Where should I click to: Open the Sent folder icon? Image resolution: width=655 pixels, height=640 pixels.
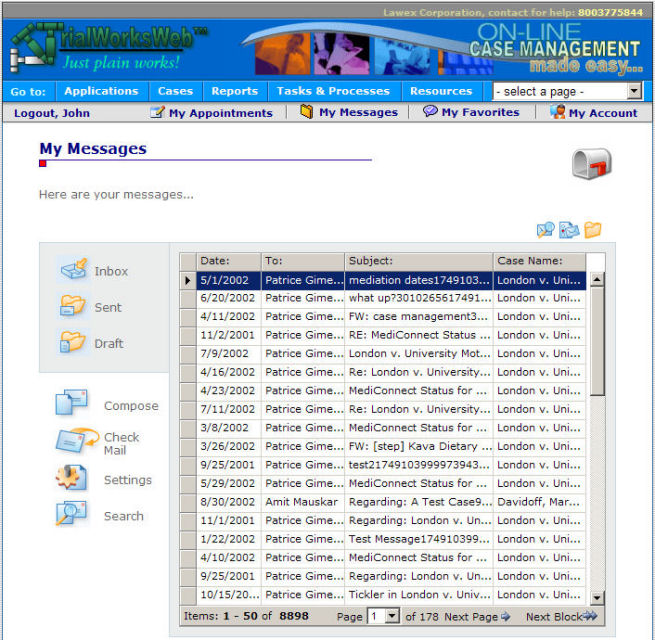73,306
